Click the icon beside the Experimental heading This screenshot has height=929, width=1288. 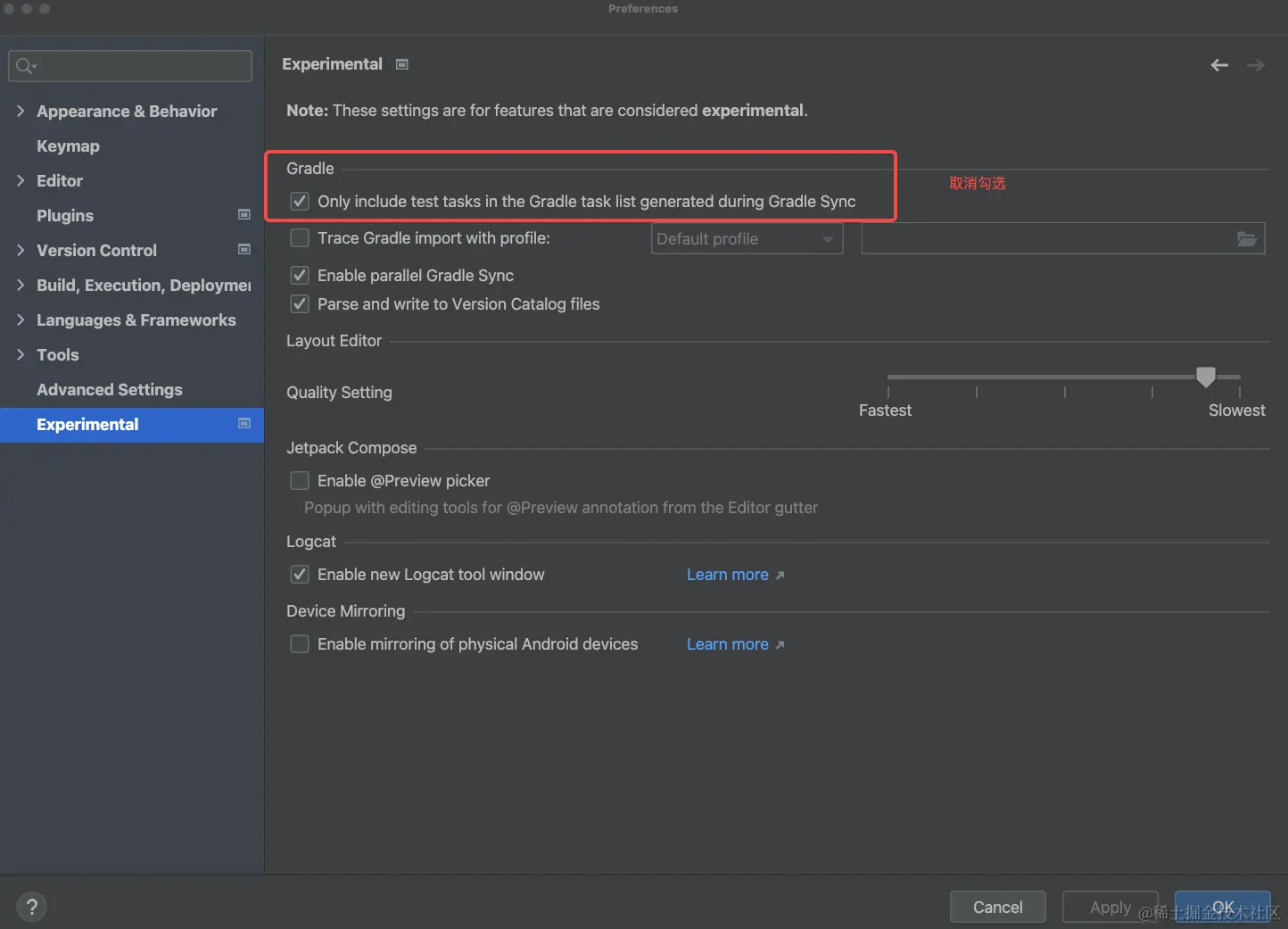(402, 64)
